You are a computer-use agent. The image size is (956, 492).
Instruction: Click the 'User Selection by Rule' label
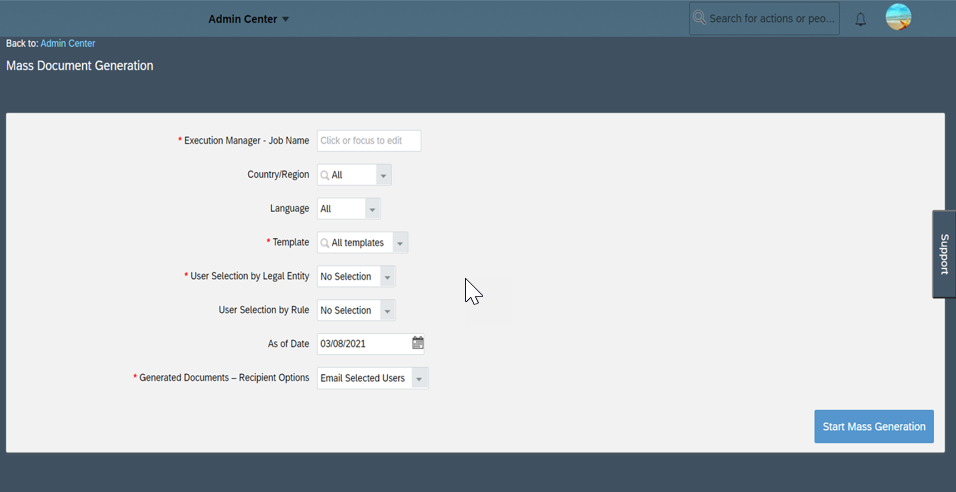tap(263, 310)
